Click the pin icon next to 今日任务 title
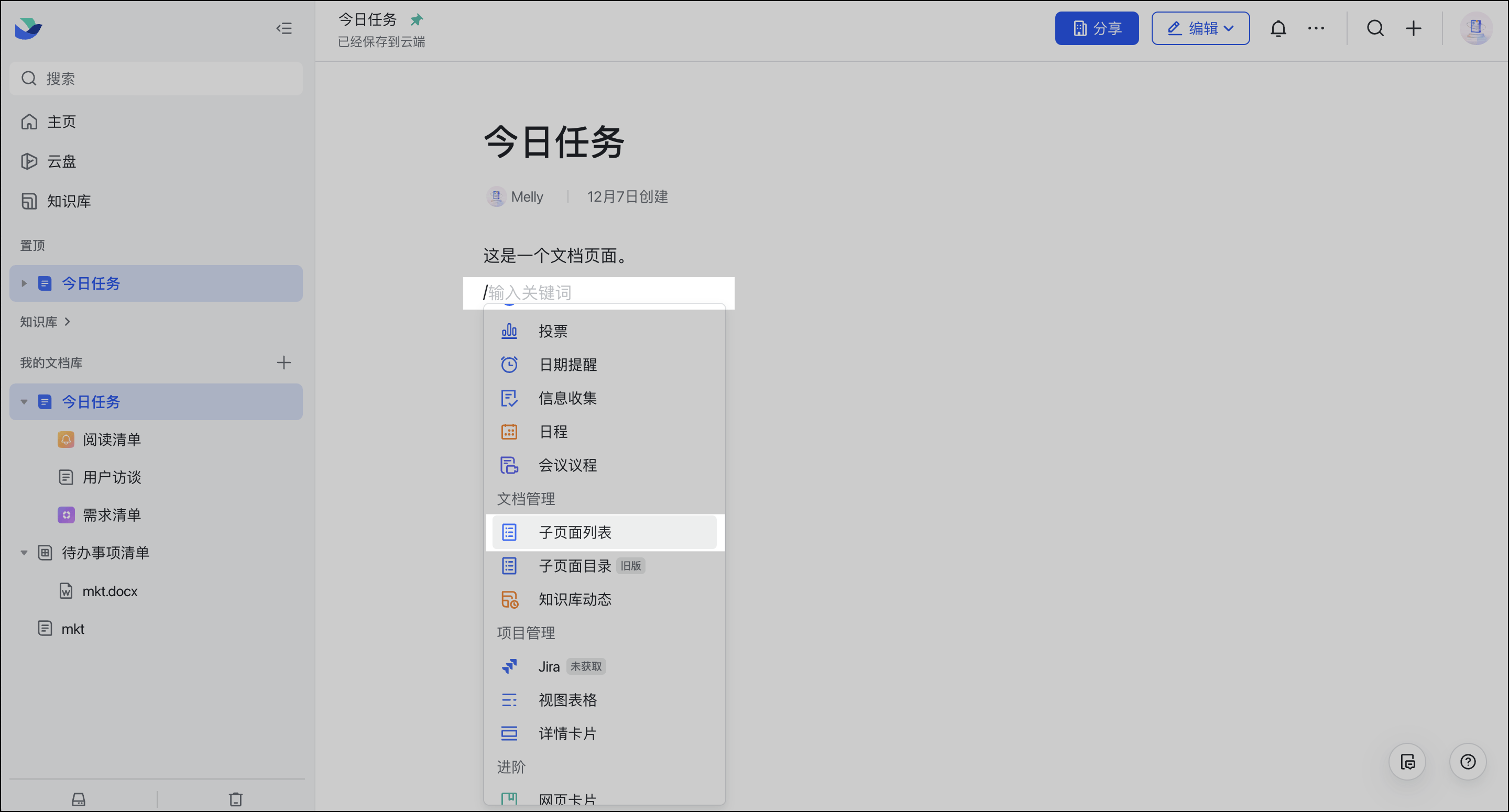The image size is (1509, 812). [417, 19]
